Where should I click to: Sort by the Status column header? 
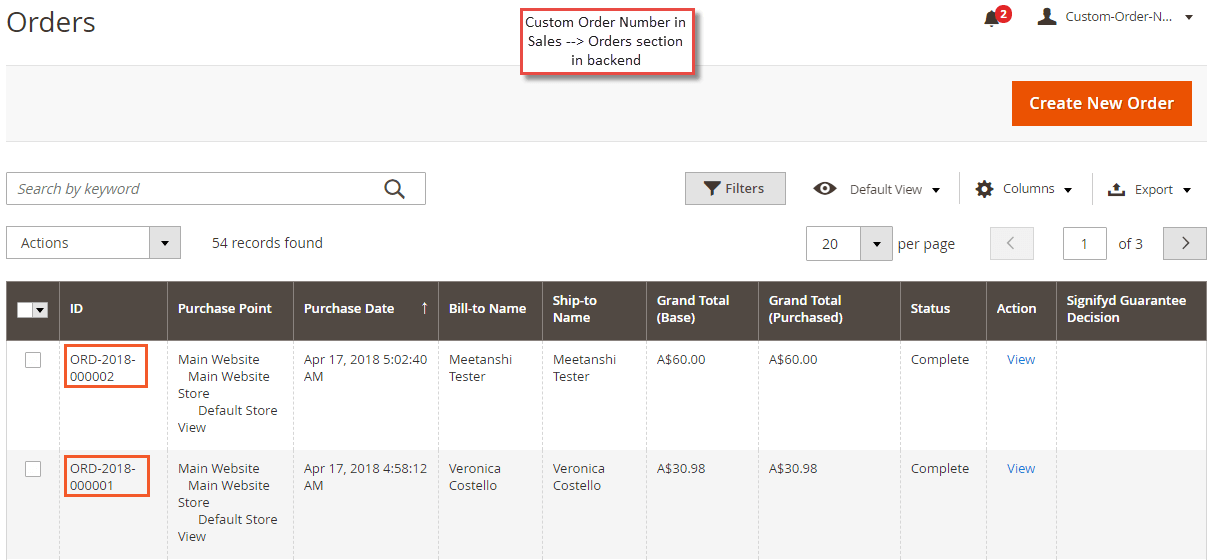pos(930,309)
